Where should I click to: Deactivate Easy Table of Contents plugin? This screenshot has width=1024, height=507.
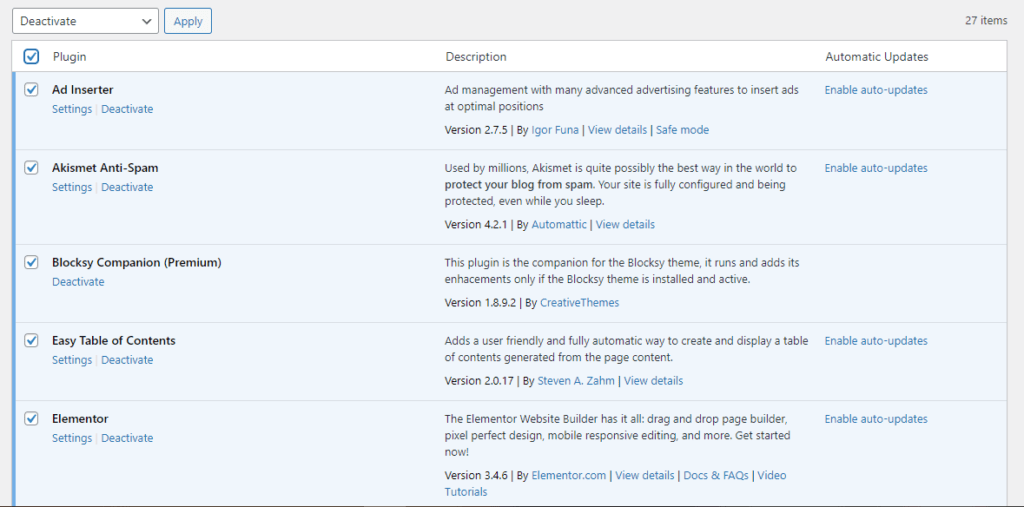point(127,360)
